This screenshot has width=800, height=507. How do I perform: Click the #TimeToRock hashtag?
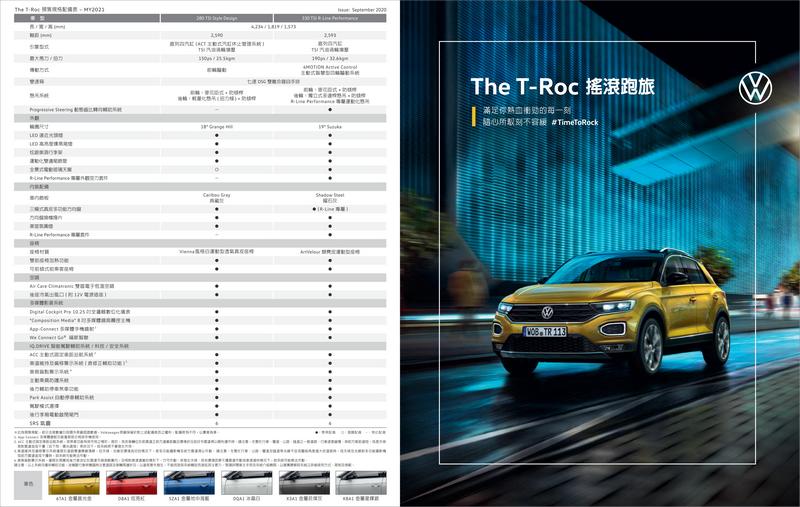574,122
